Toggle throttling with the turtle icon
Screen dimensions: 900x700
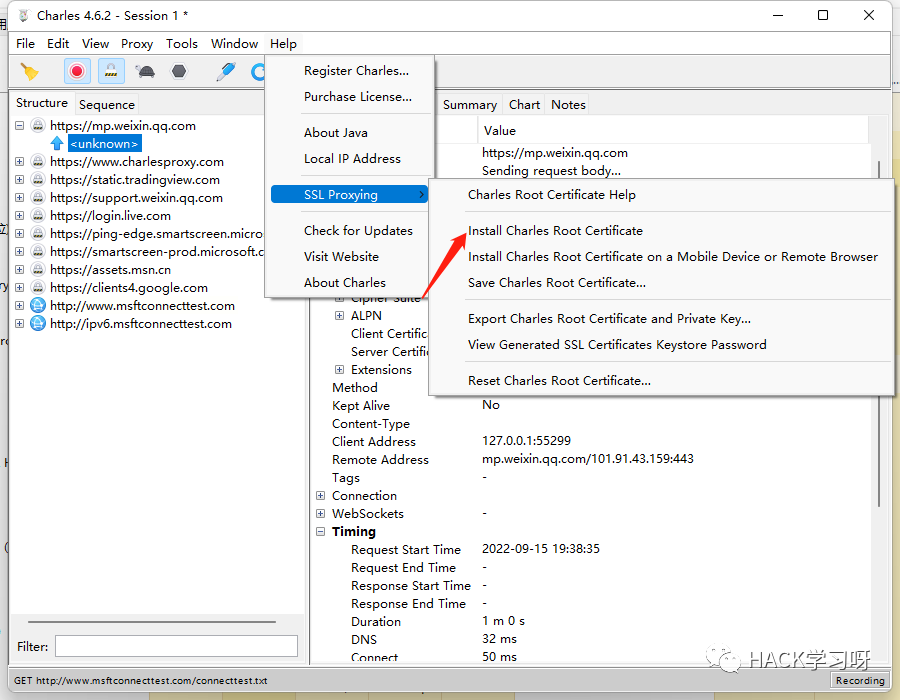point(145,71)
